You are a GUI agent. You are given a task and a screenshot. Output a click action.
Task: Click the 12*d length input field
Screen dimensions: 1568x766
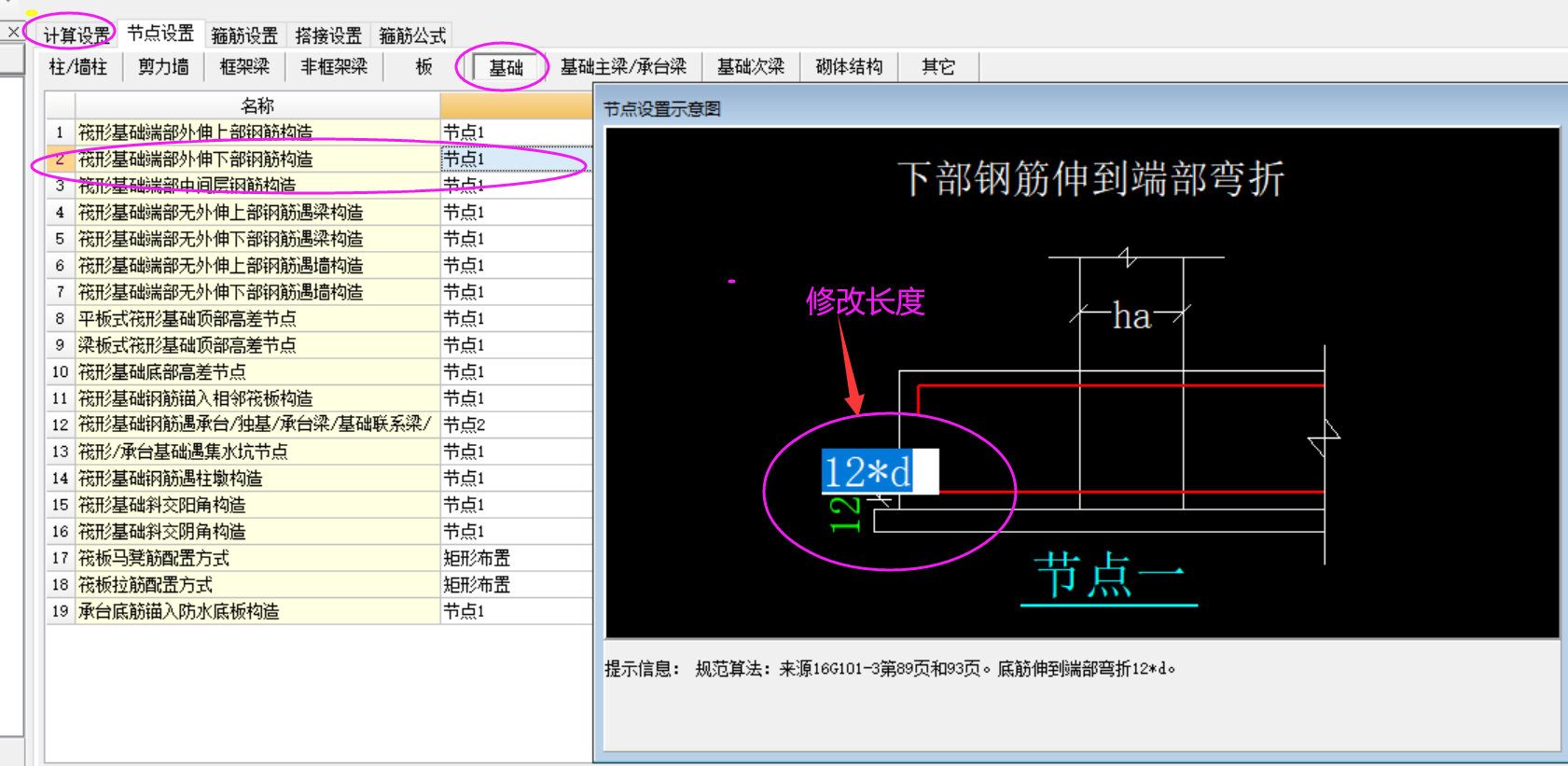pyautogui.click(x=880, y=471)
